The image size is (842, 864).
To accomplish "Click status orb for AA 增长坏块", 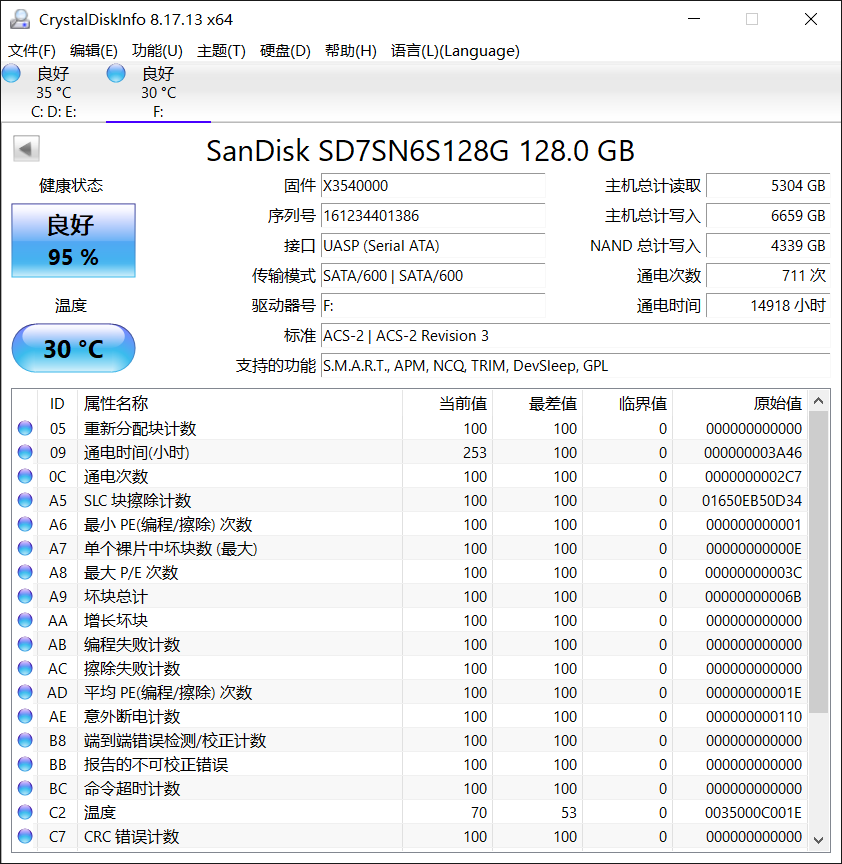I will [x=25, y=620].
